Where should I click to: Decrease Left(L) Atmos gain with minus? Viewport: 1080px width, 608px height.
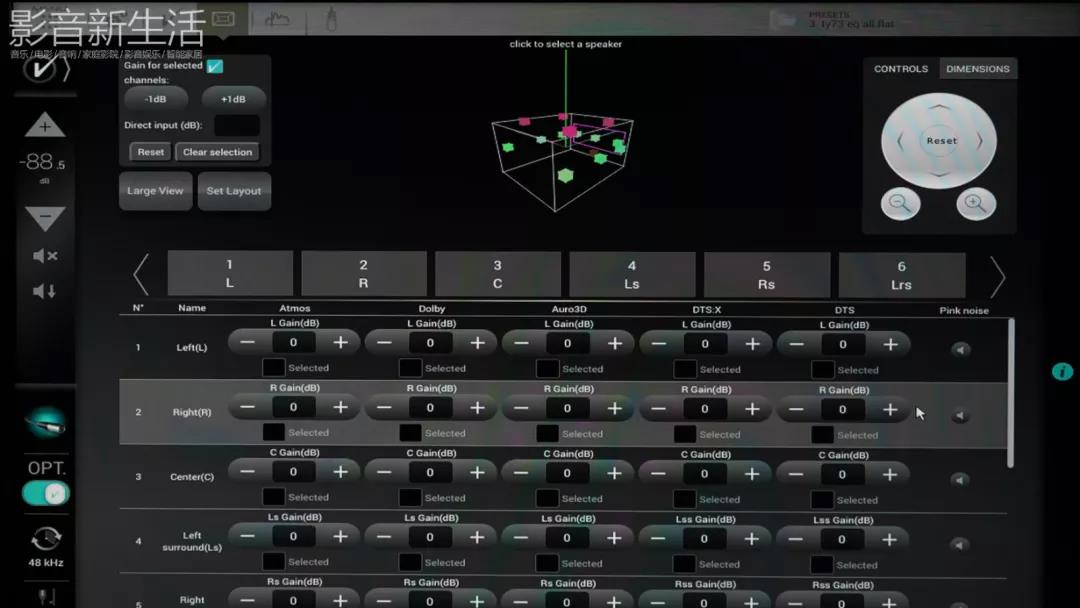[x=247, y=342]
